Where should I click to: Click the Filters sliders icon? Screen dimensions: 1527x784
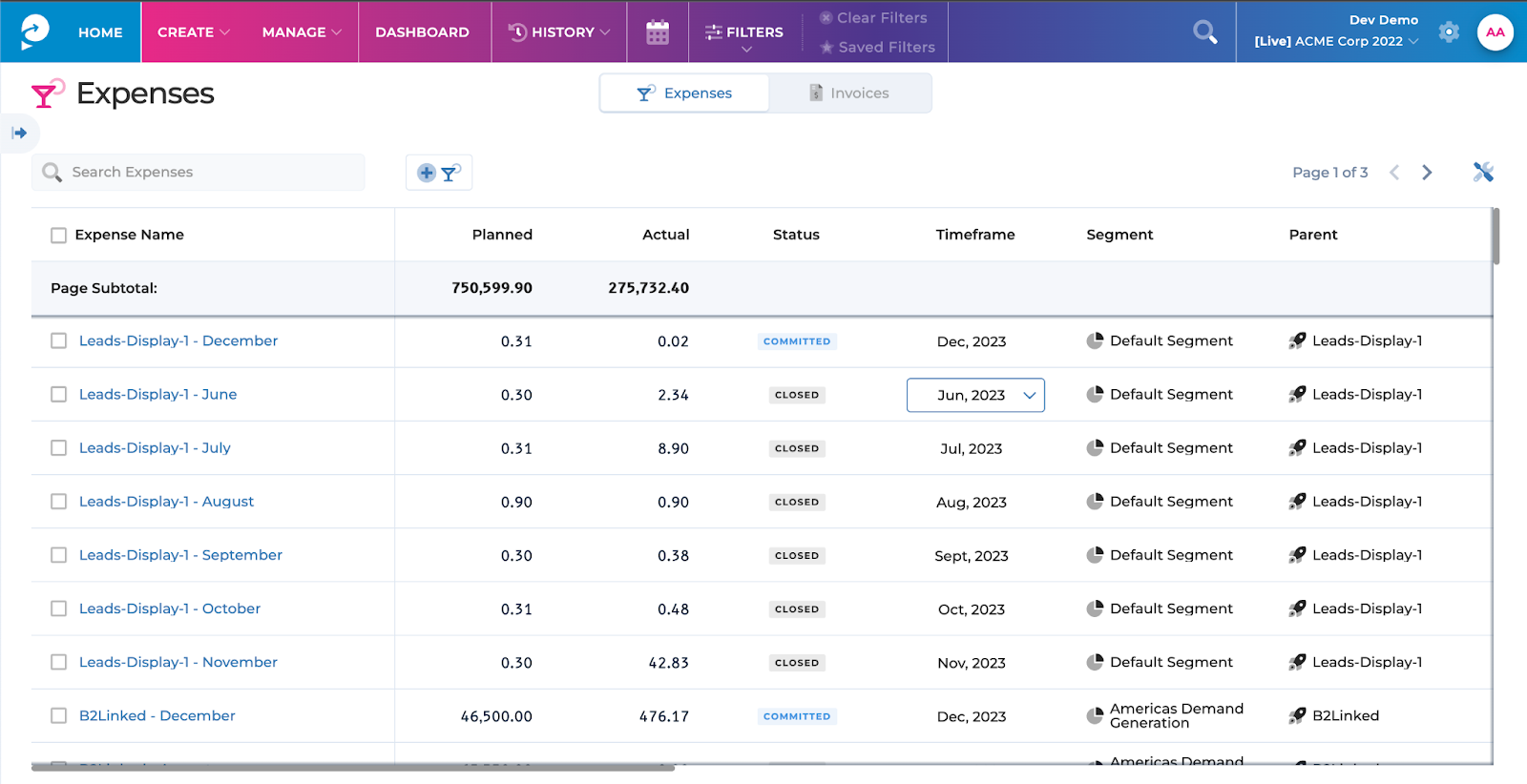point(714,32)
